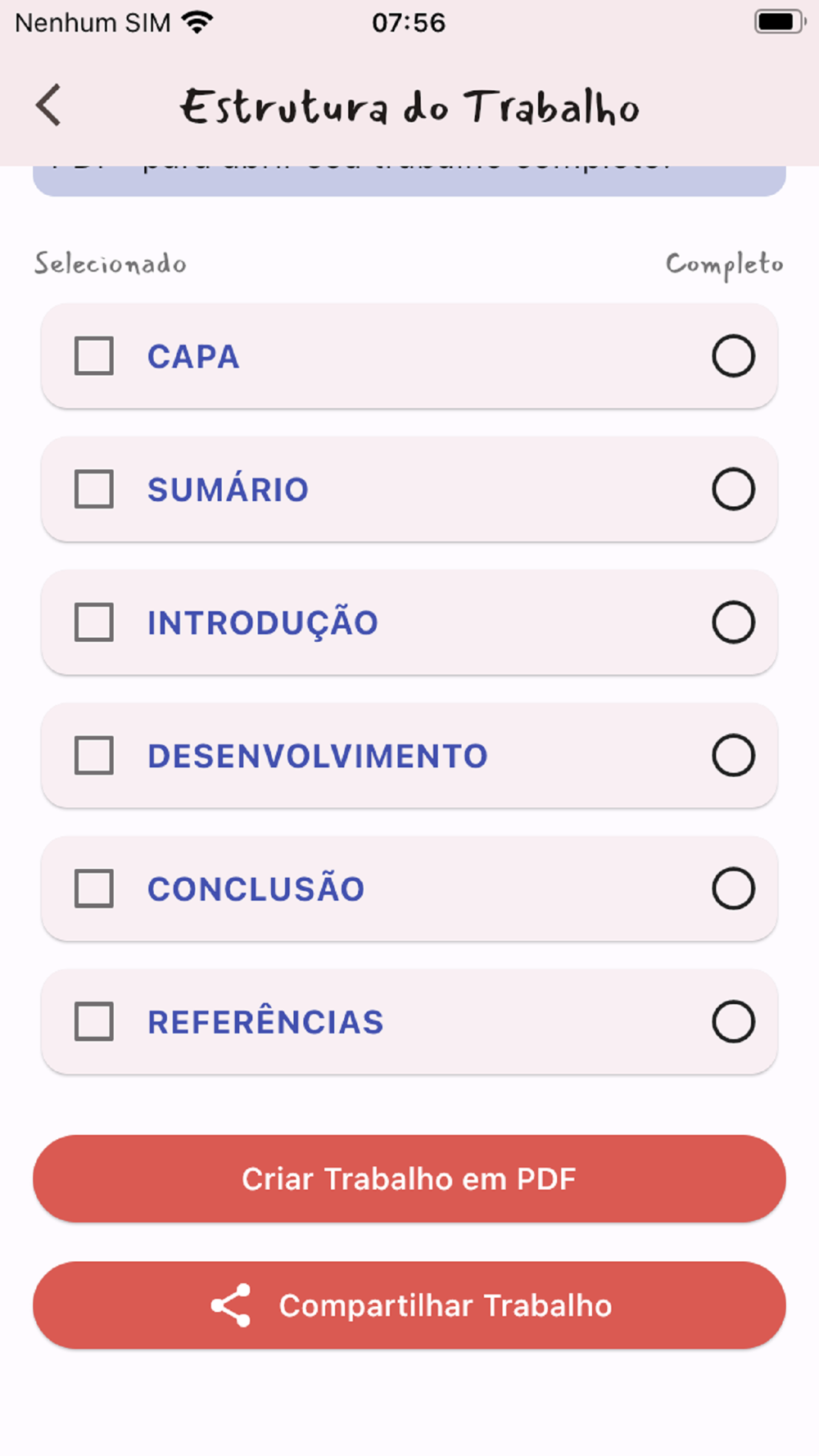819x1456 pixels.
Task: Tick the SUMÁRIO checkbox
Action: point(94,490)
